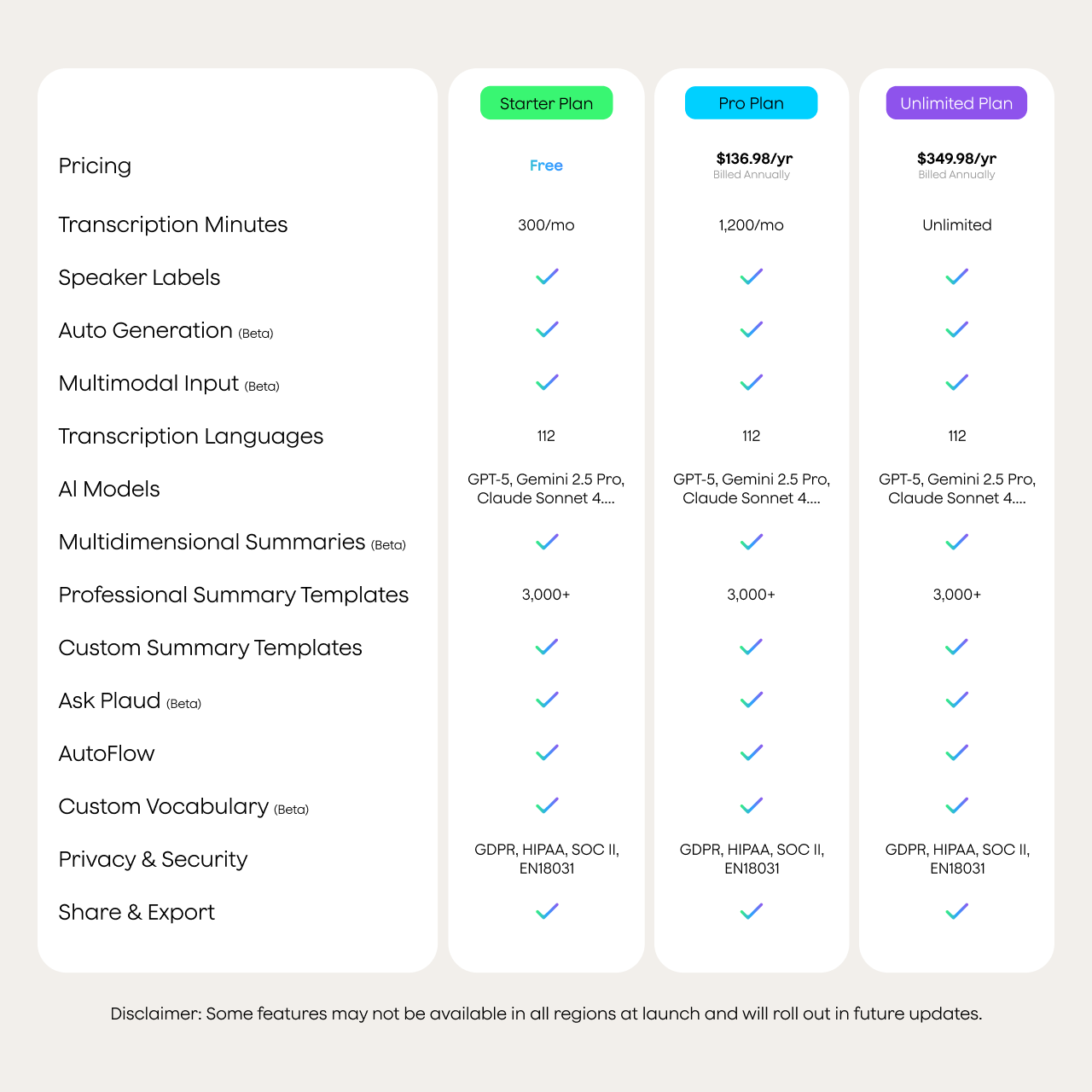The height and width of the screenshot is (1092, 1092).
Task: Click Ask Plaud checkmark under Unlimited Plan
Action: click(957, 700)
